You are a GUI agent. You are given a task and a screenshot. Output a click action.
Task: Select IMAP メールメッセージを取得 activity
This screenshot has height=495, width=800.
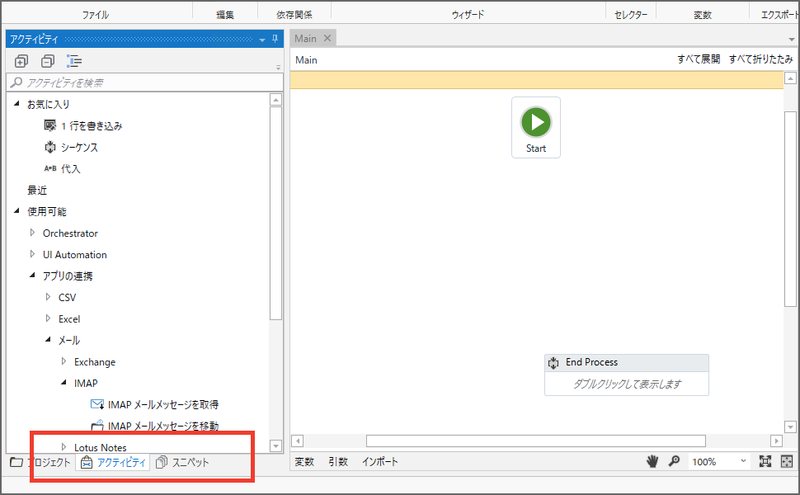(155, 404)
